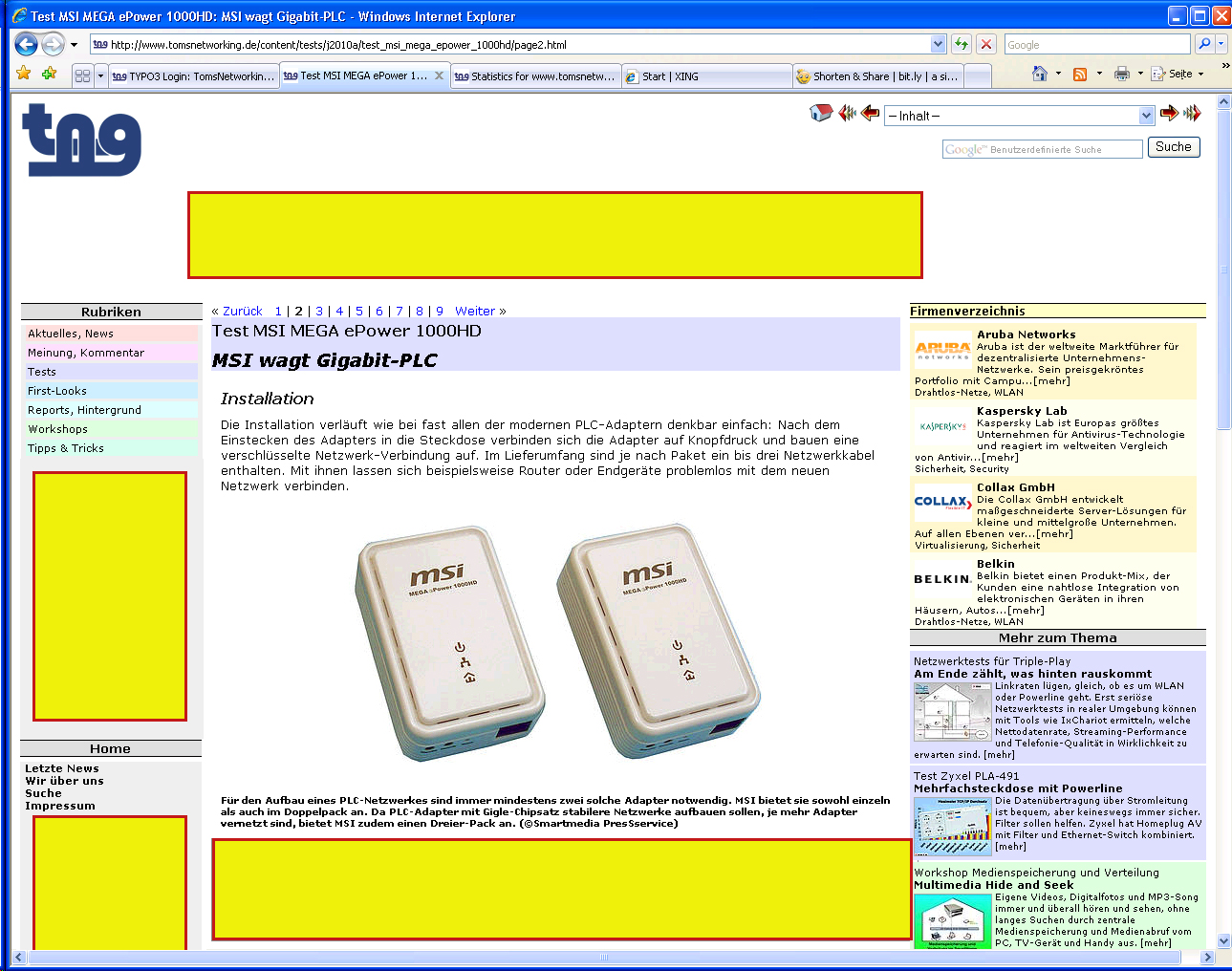This screenshot has height=971, width=1232.
Task: Go to article page 9
Action: pos(440,312)
